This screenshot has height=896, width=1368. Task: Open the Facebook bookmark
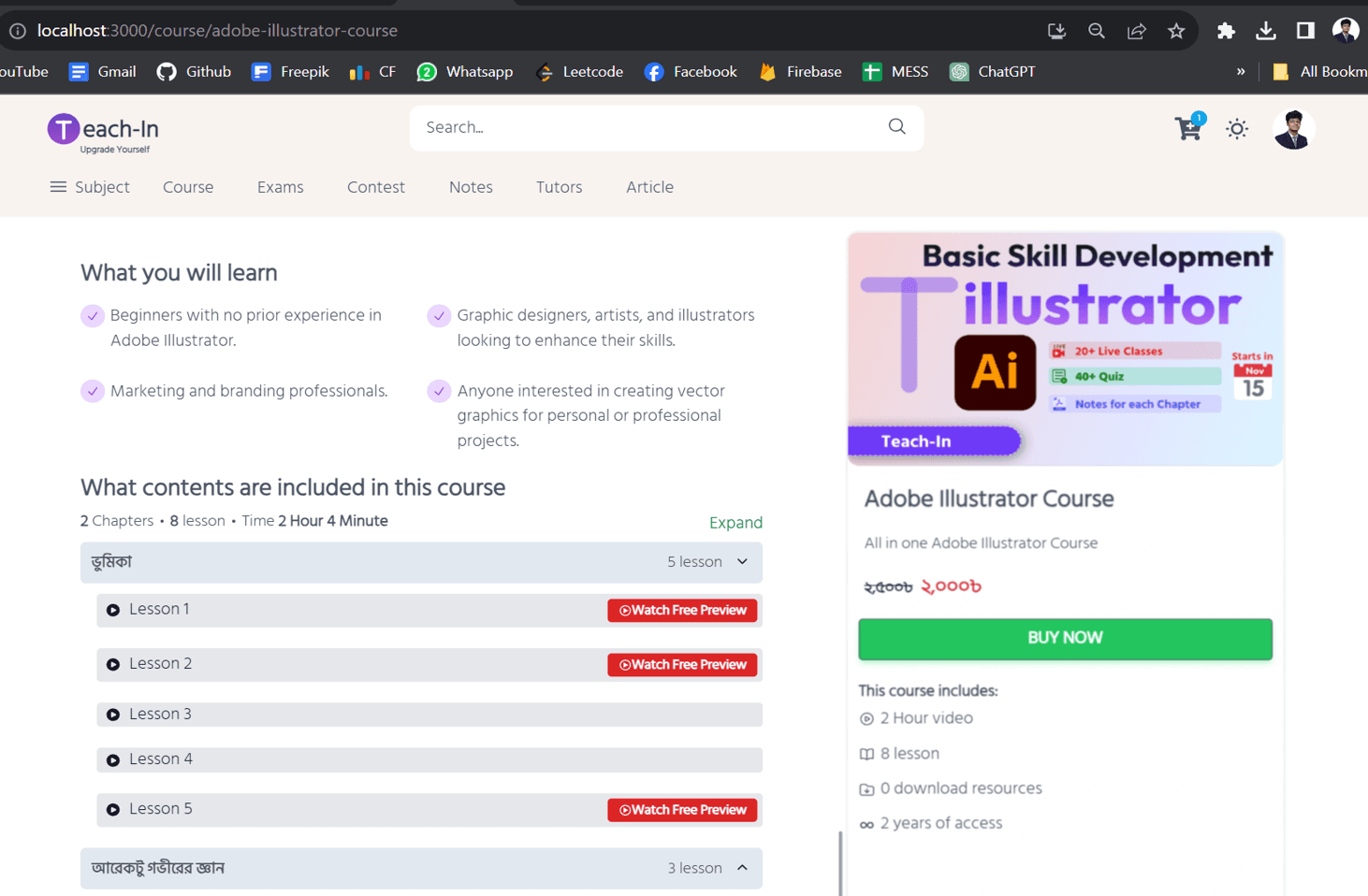[691, 72]
